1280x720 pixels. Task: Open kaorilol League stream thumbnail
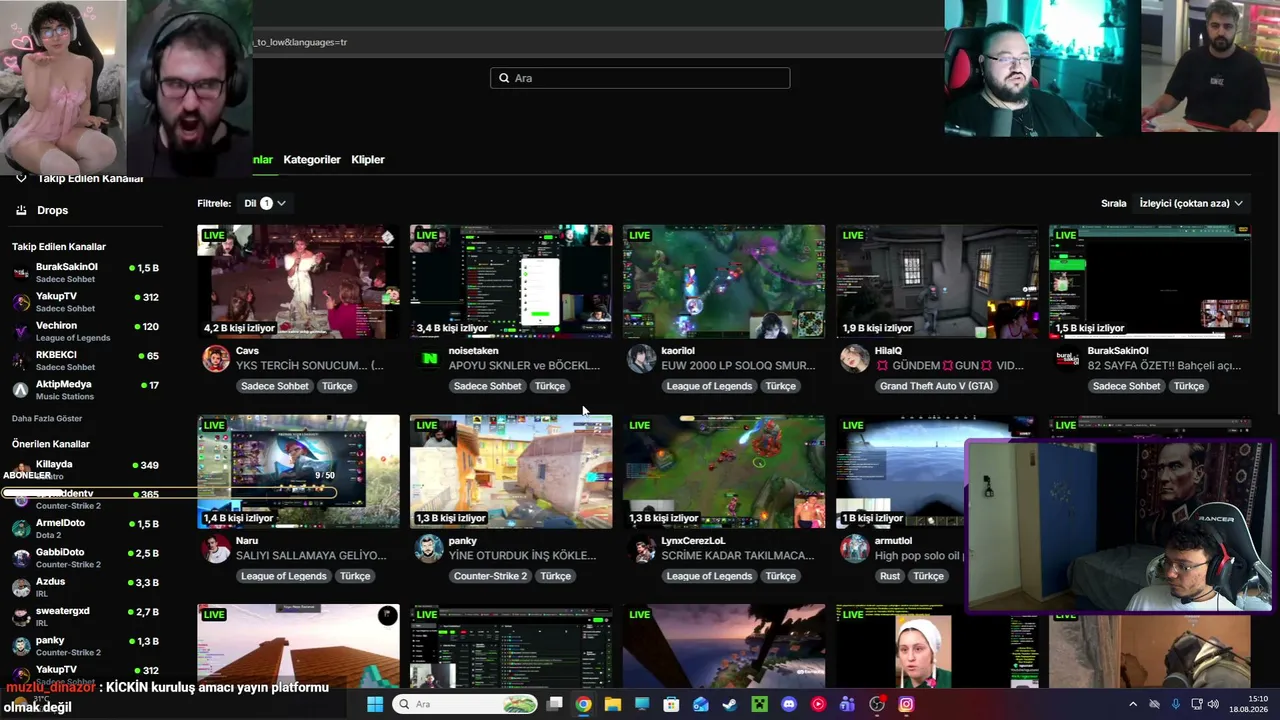(724, 281)
